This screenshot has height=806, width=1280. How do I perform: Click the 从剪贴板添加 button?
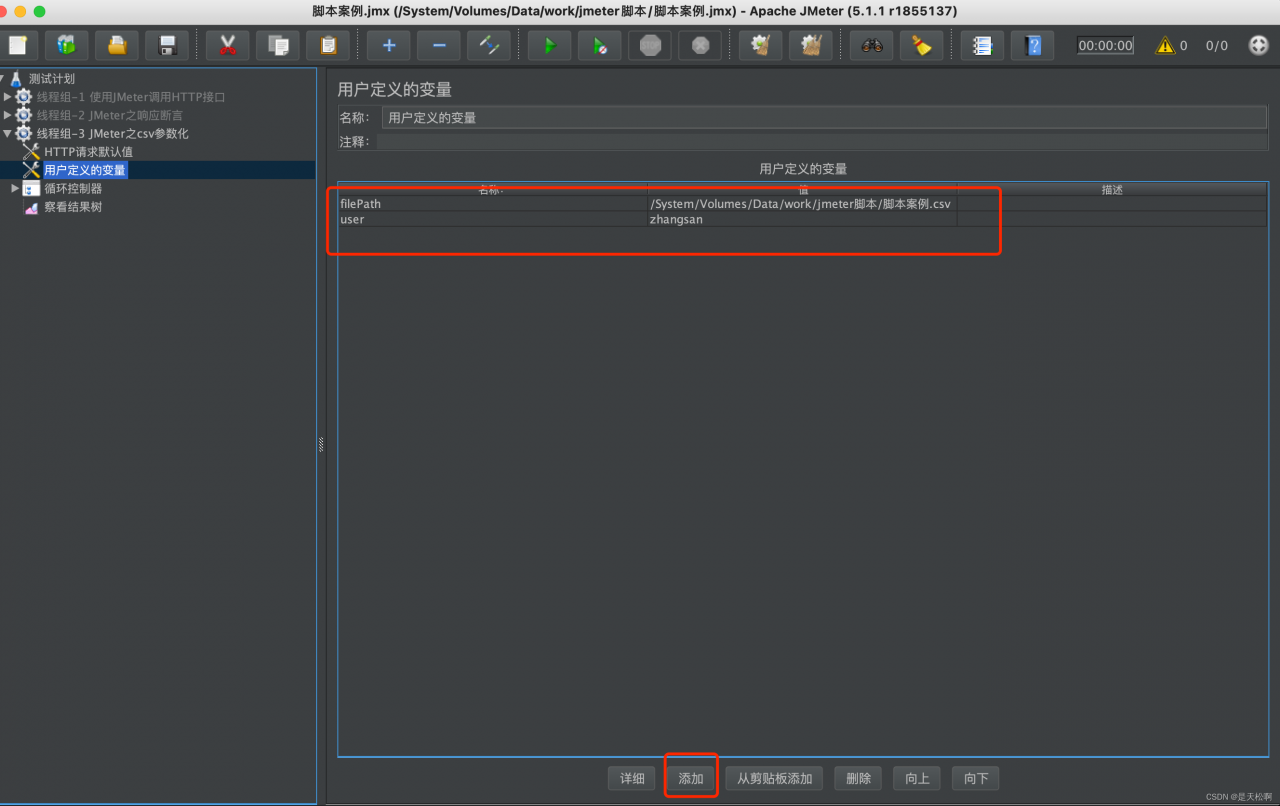[774, 778]
